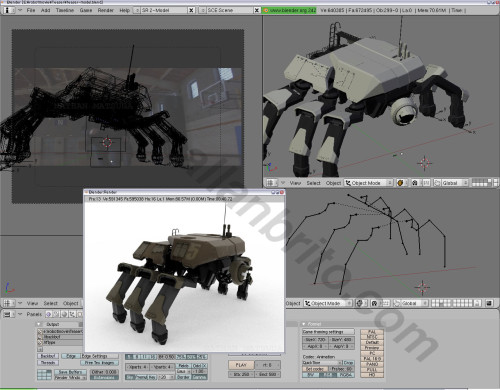This screenshot has width=500, height=390.
Task: Click folder icon beside //backbuf field
Action: coord(40,337)
